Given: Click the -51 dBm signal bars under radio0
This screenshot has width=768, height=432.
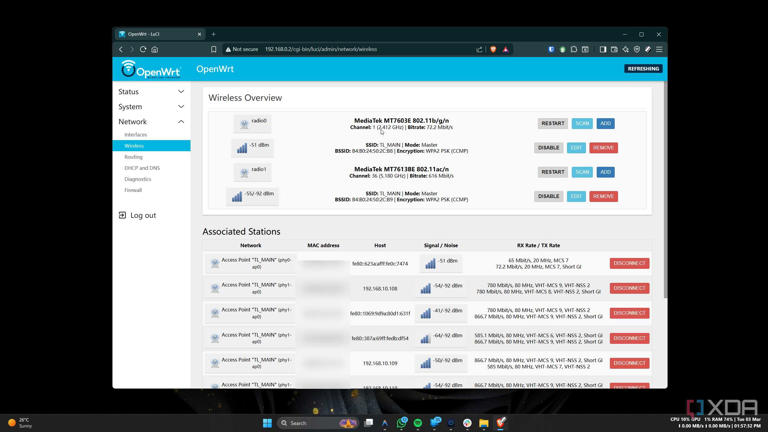Looking at the screenshot, I should click(x=242, y=148).
